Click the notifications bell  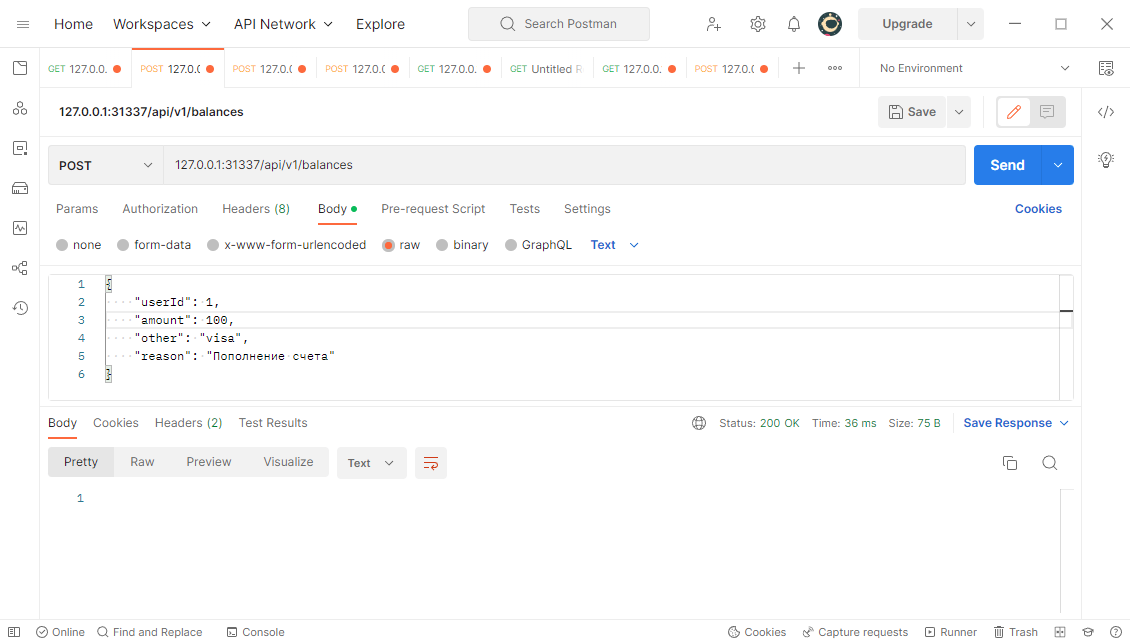(793, 23)
